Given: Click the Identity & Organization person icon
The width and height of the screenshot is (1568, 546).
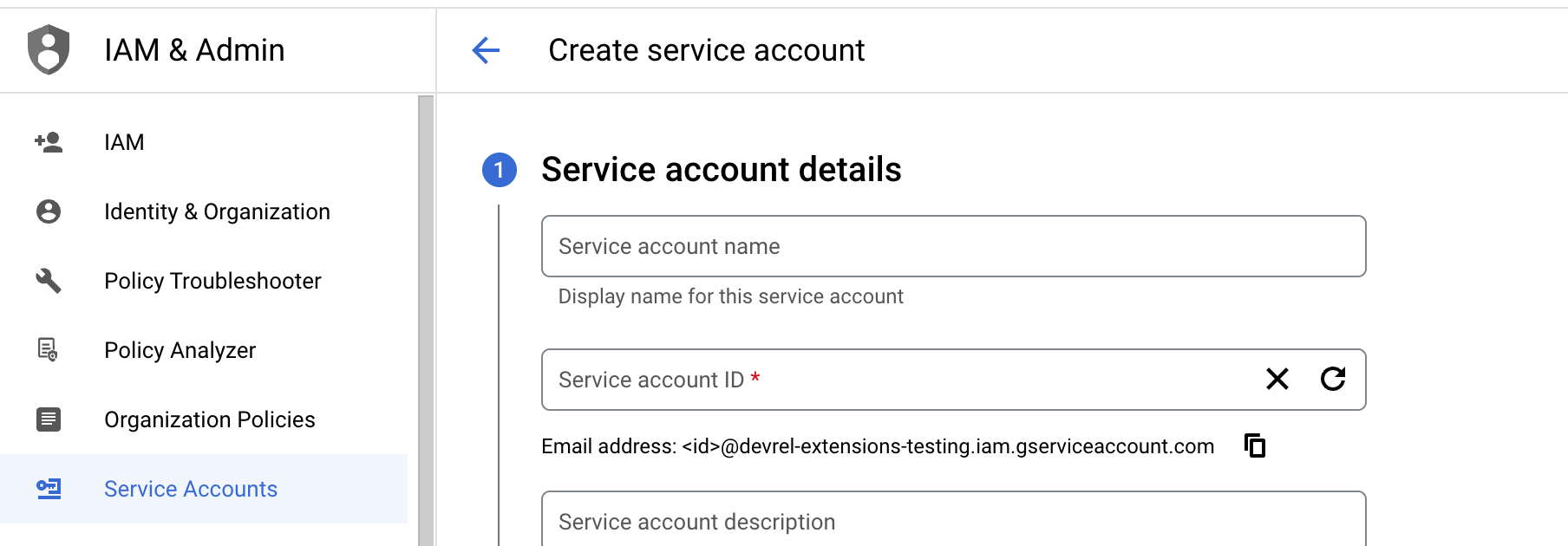Looking at the screenshot, I should [x=49, y=211].
